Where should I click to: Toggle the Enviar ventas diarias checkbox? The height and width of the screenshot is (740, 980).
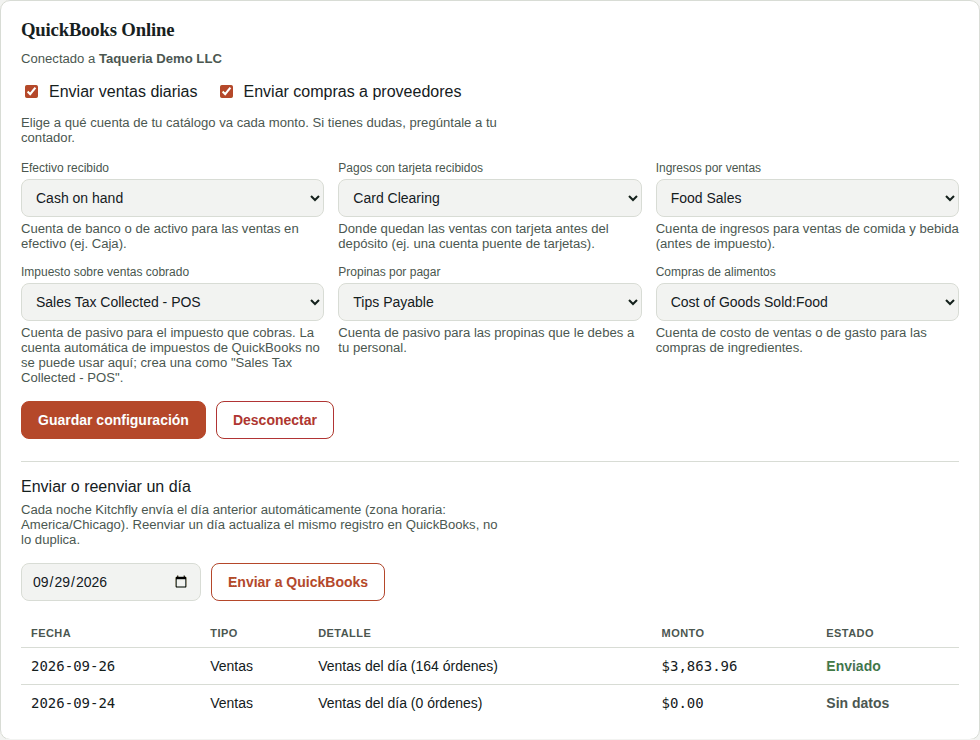(31, 92)
